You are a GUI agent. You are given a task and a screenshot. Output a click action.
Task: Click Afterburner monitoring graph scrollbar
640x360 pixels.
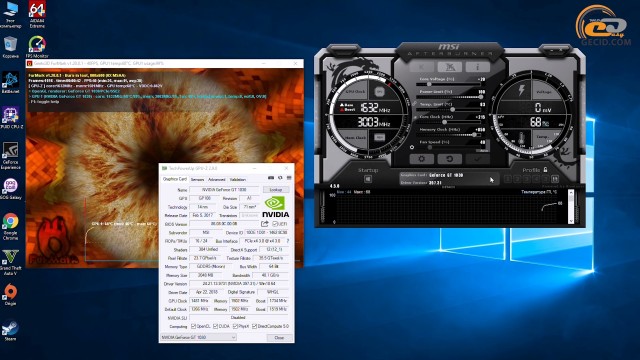coord(571,207)
